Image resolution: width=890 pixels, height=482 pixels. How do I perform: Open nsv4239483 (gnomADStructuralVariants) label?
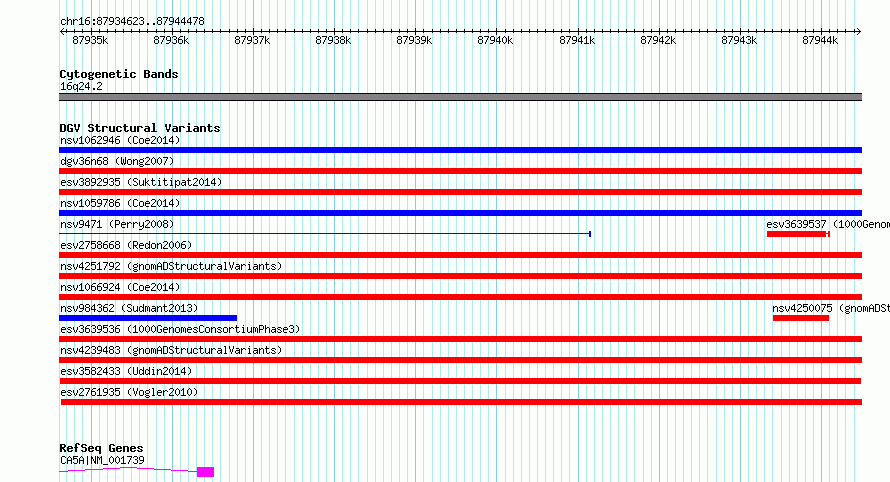pos(171,350)
